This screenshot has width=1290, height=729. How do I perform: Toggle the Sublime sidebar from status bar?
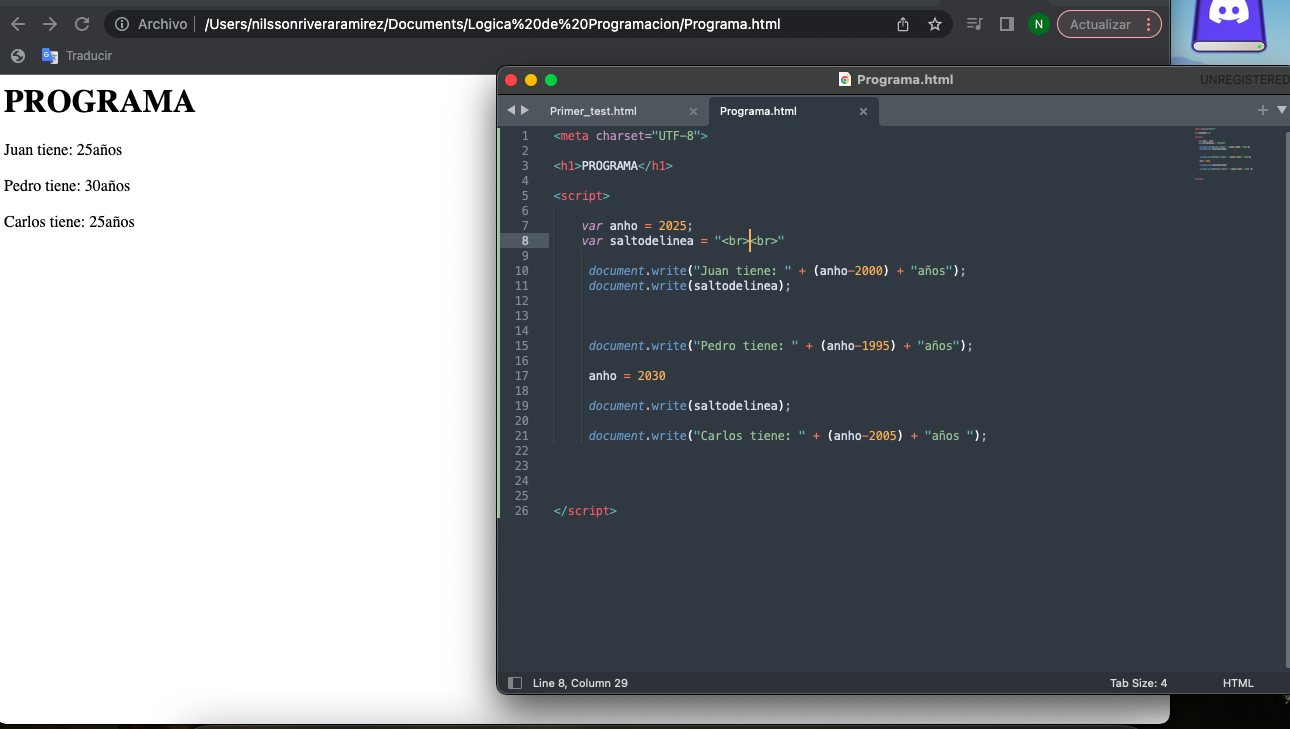(515, 683)
